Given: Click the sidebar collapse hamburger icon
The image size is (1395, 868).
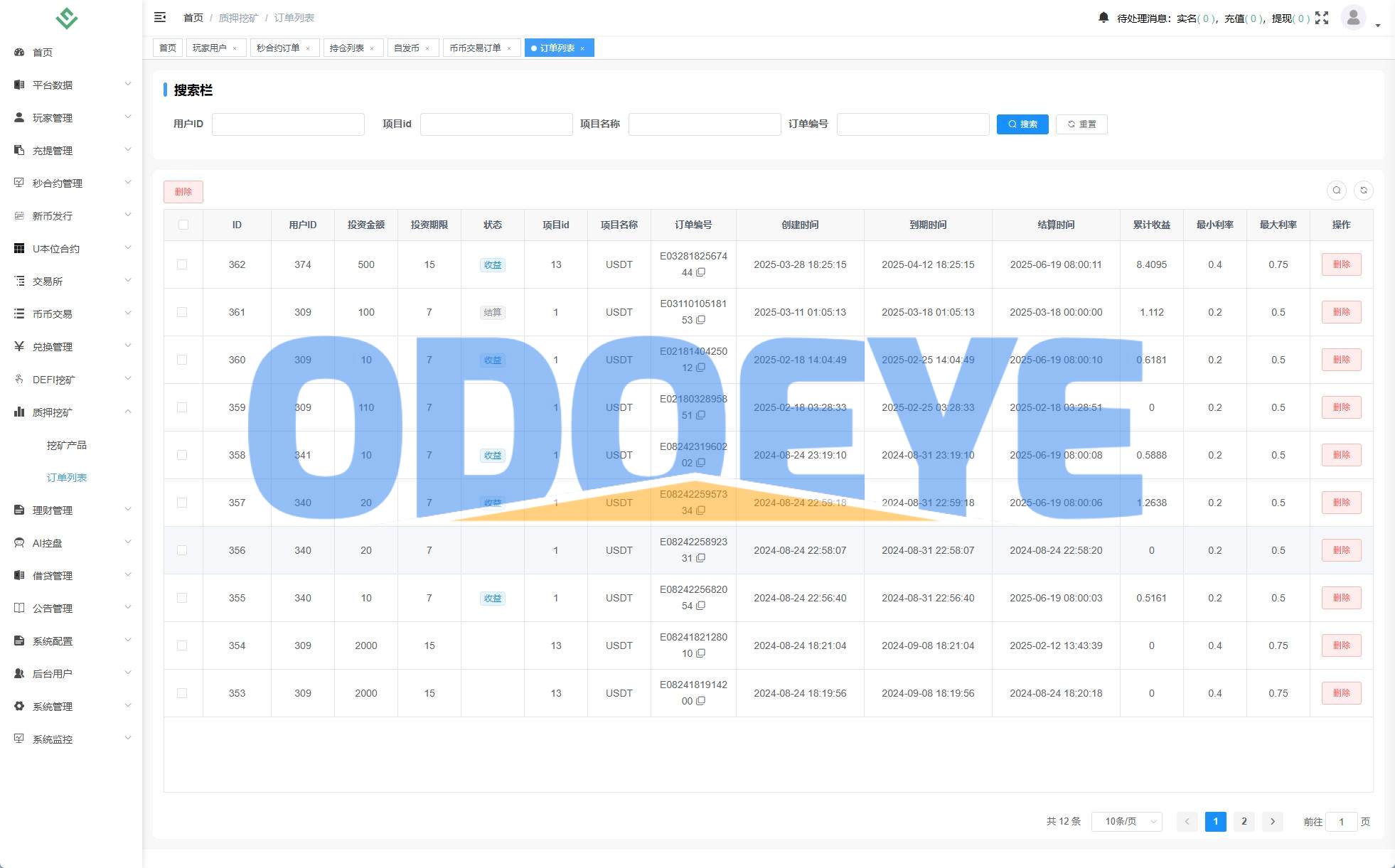Looking at the screenshot, I should coord(160,17).
